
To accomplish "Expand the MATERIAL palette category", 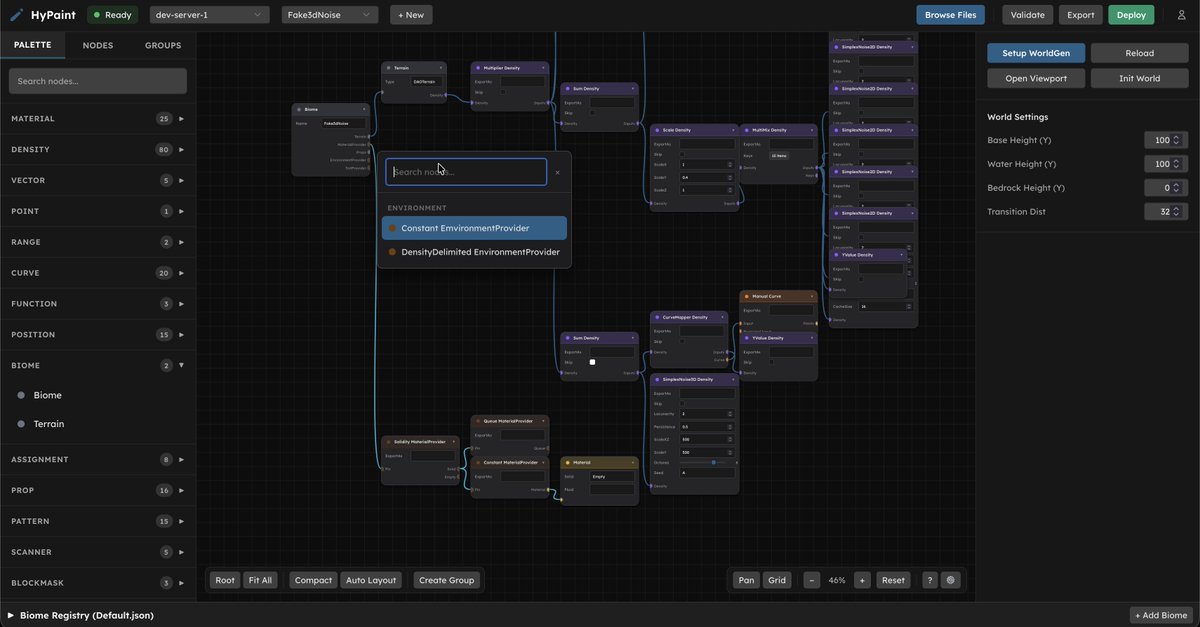I will coord(97,119).
